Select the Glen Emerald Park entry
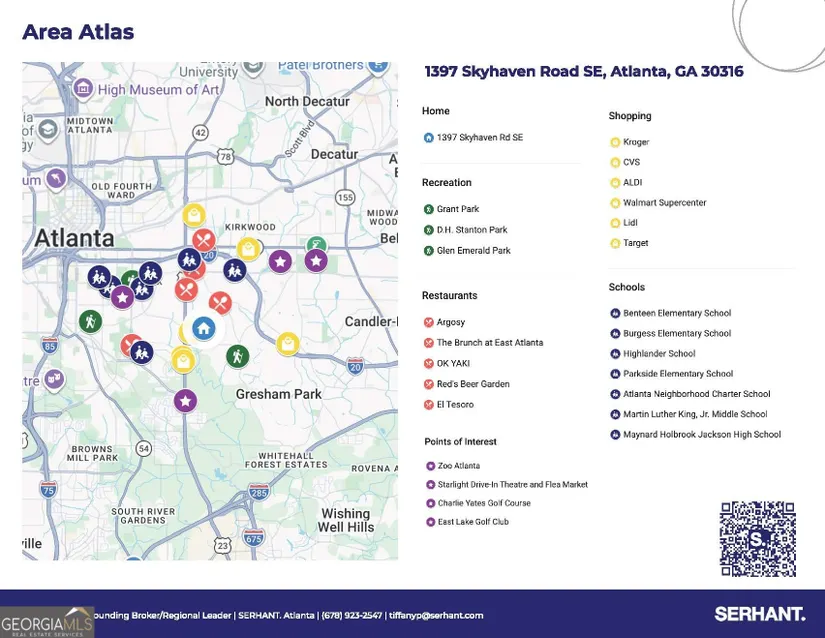The width and height of the screenshot is (825, 638). click(x=467, y=250)
